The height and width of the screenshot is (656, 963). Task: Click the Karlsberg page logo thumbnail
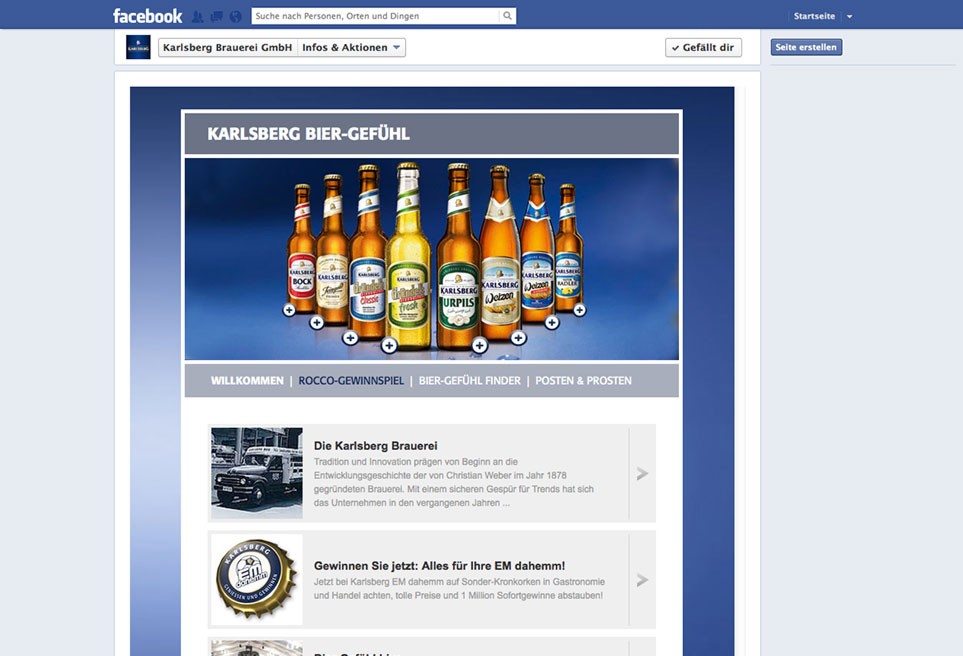click(138, 47)
